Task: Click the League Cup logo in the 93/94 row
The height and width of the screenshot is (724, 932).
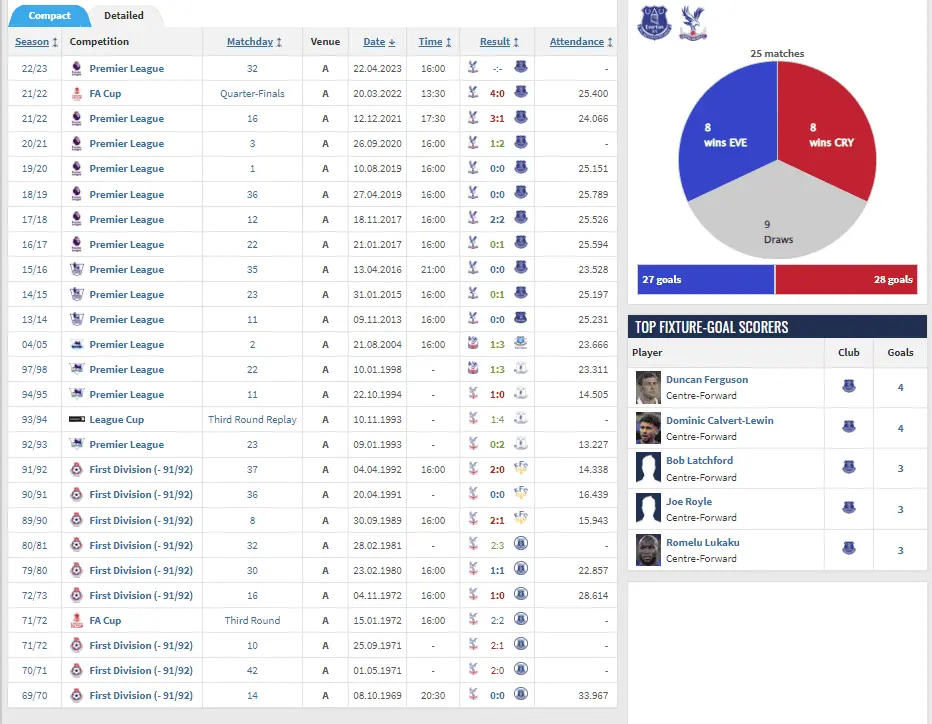Action: click(x=76, y=420)
